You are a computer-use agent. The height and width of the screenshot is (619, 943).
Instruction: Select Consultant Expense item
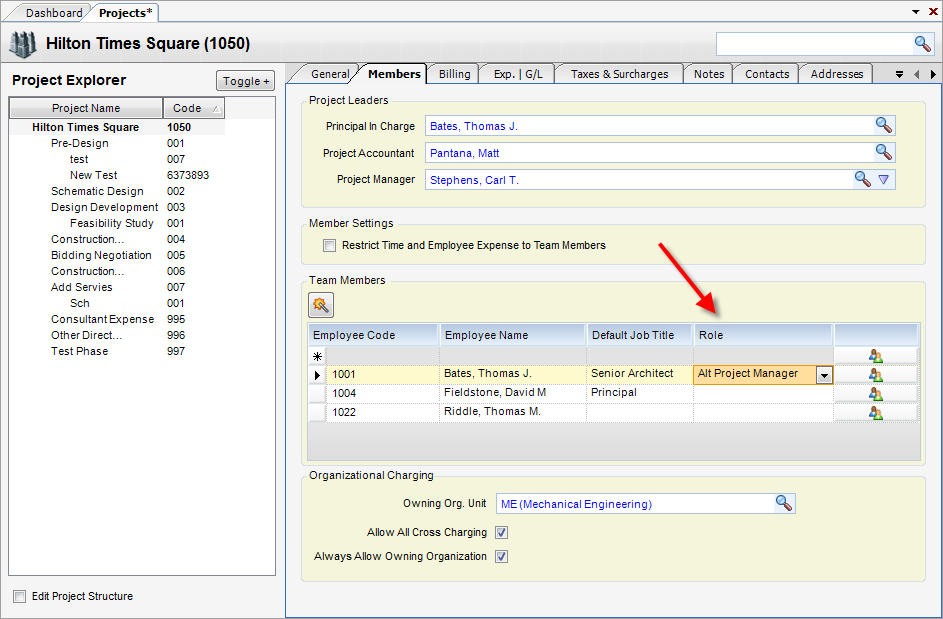pyautogui.click(x=102, y=319)
